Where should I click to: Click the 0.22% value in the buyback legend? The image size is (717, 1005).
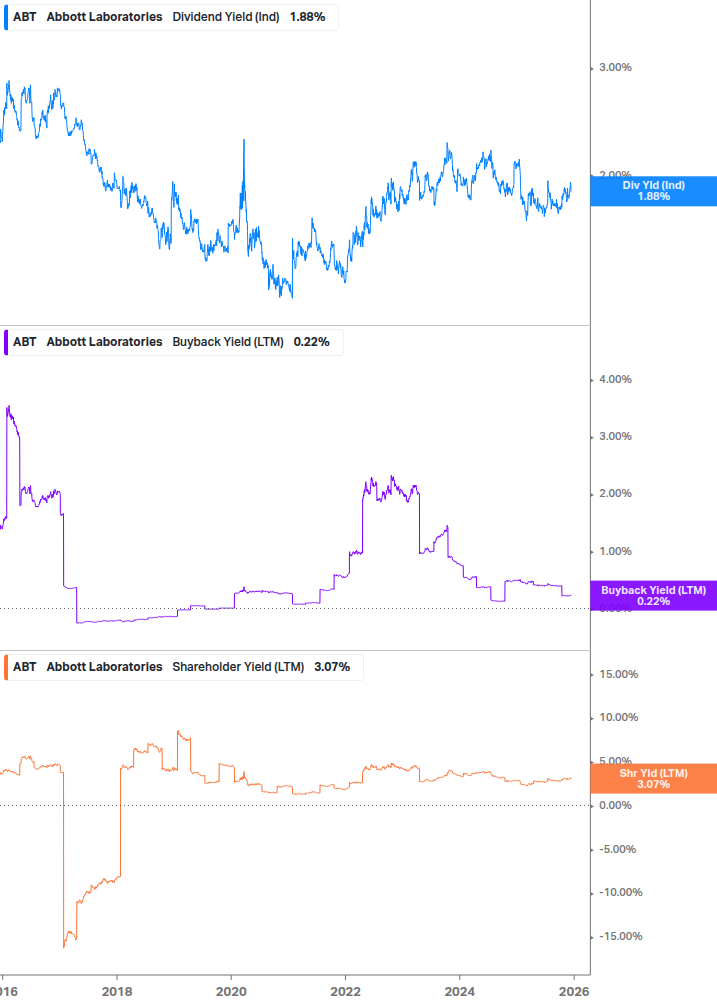311,342
